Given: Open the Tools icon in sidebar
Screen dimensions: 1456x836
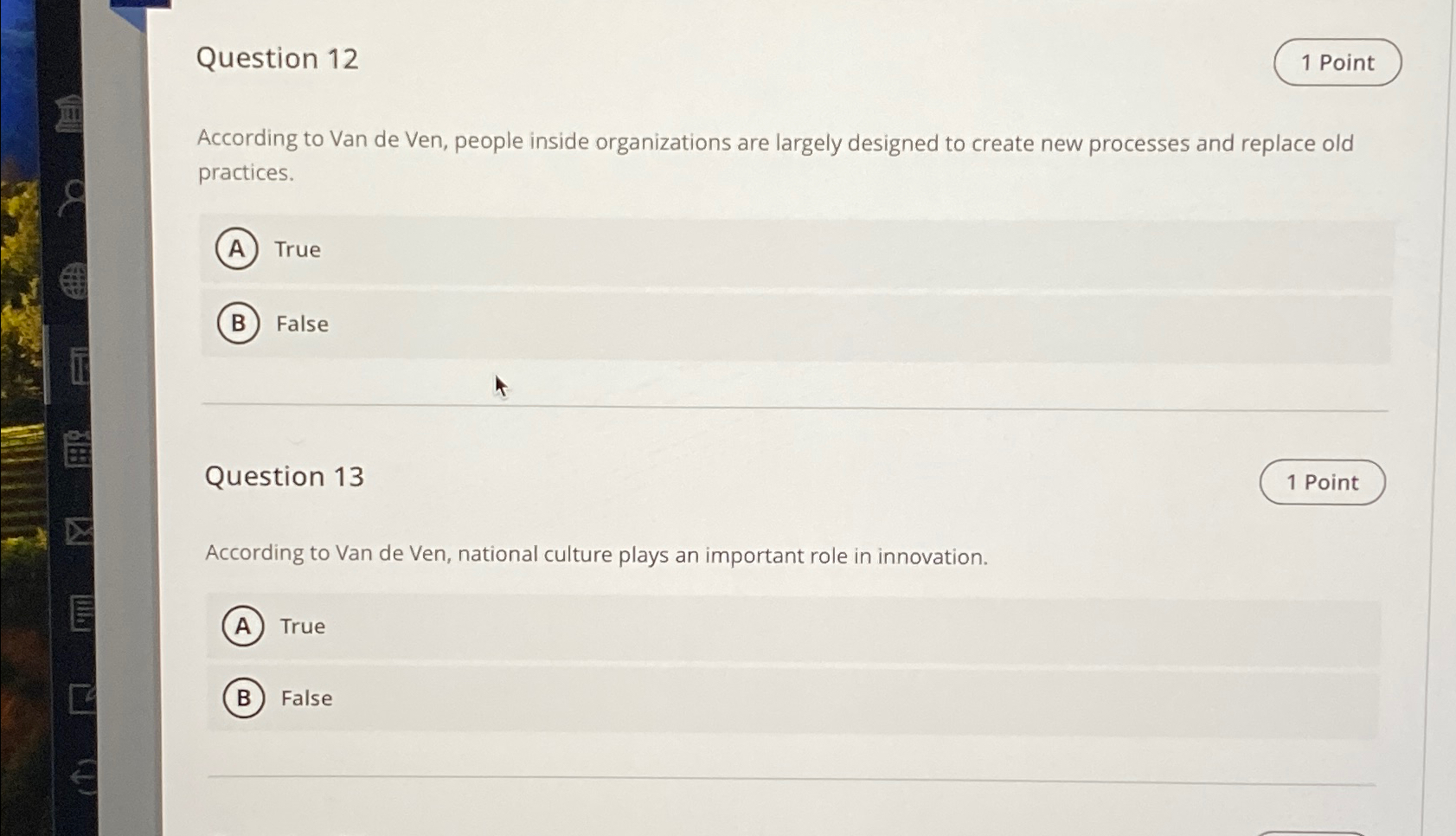Looking at the screenshot, I should click(x=82, y=698).
